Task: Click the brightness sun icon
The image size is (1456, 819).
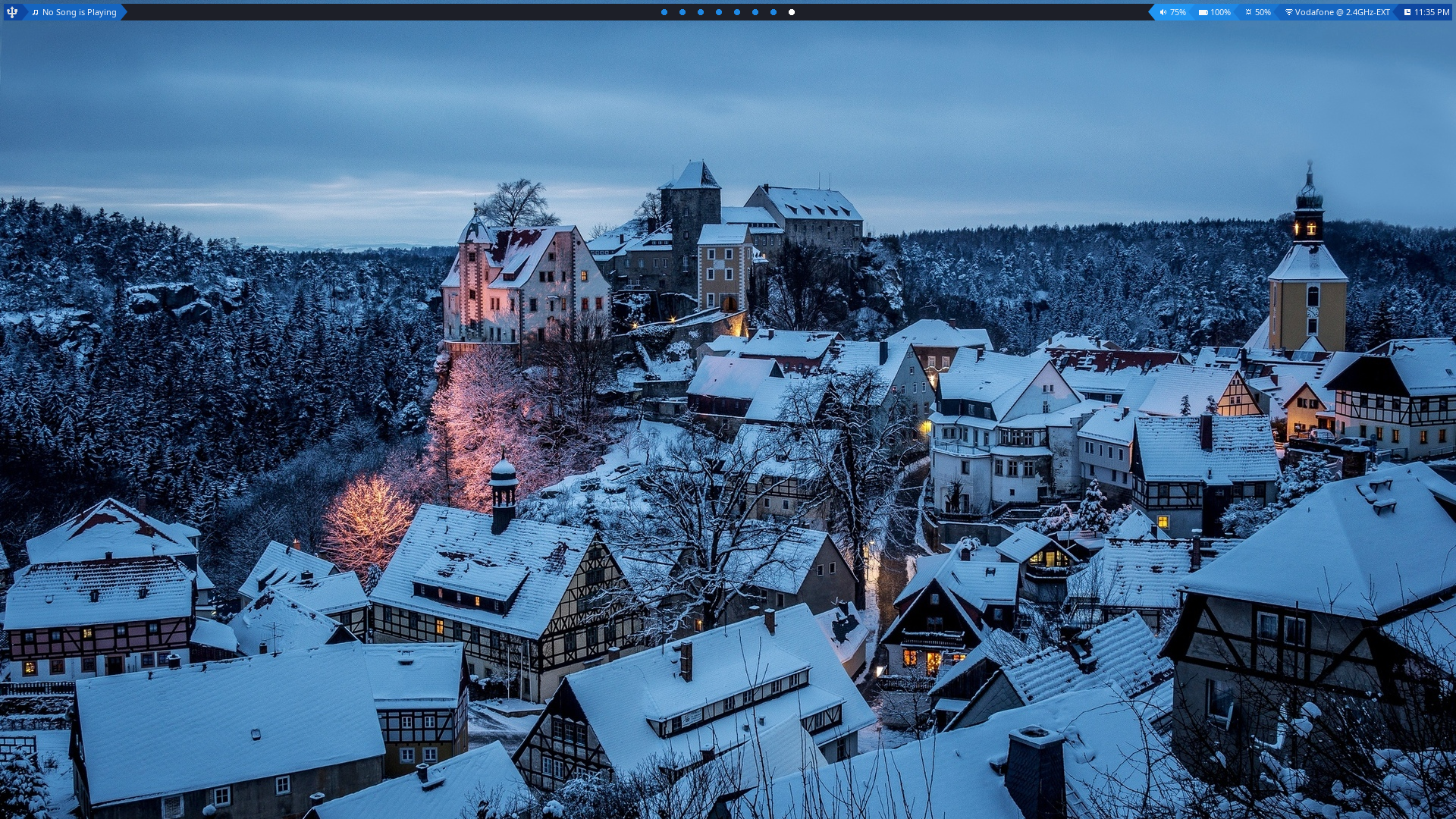Action: pyautogui.click(x=1248, y=12)
